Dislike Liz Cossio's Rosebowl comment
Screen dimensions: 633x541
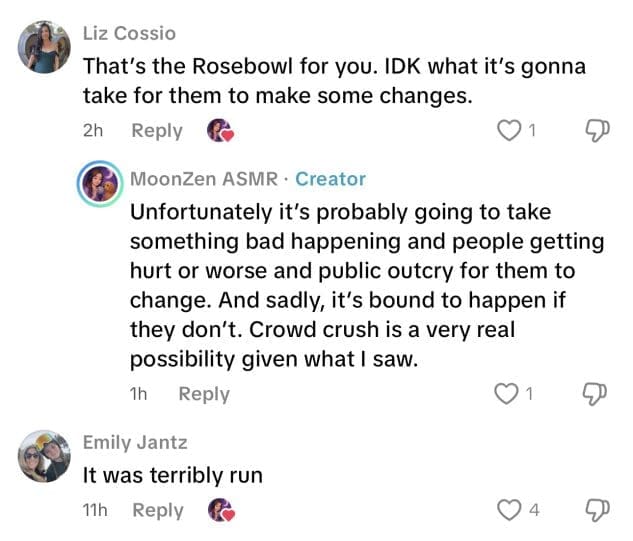[595, 130]
